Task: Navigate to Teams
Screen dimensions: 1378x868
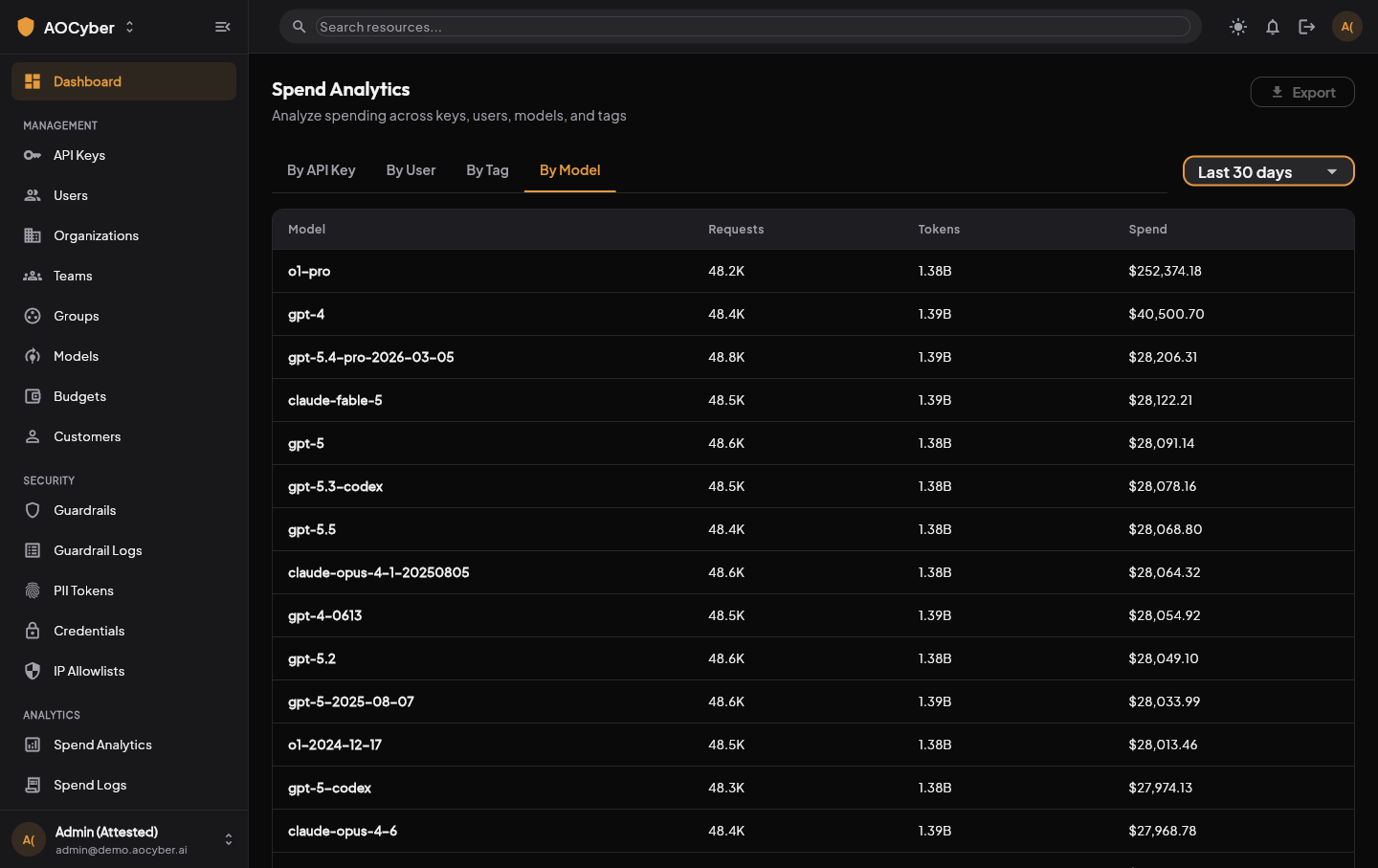Action: (124, 276)
